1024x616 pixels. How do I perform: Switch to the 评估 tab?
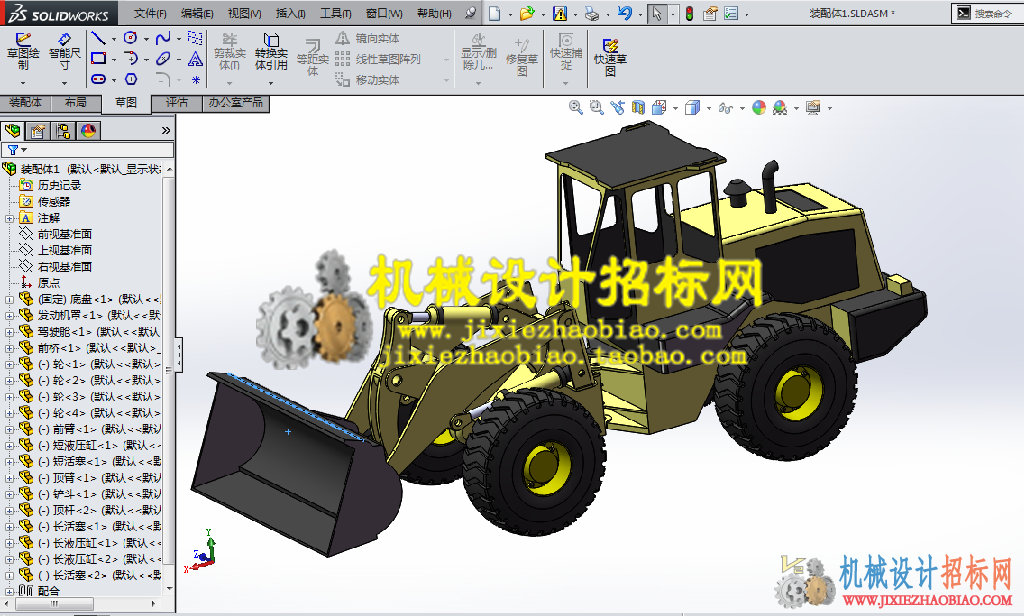176,103
